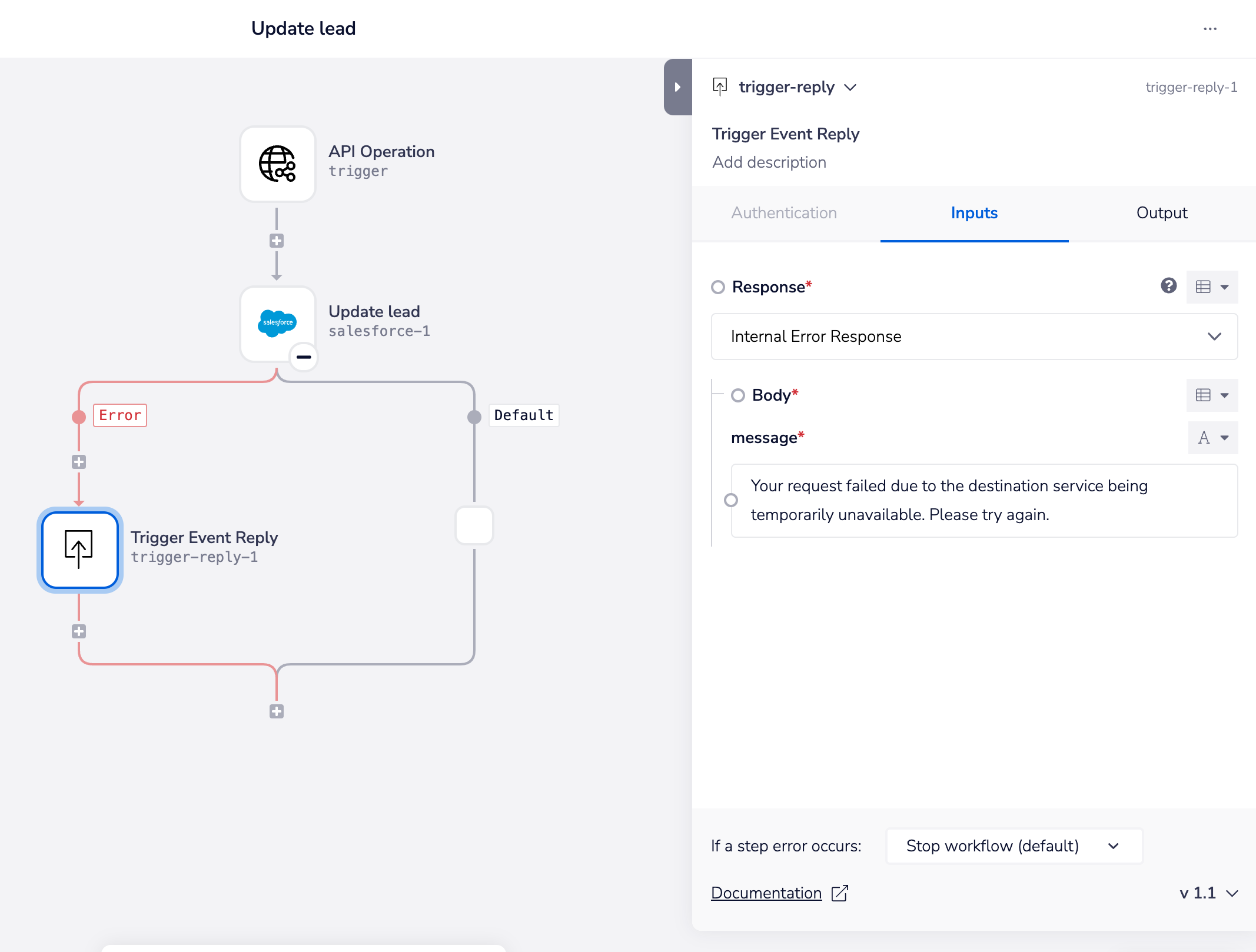
Task: Open the Stop workflow (default) error dropdown
Action: tap(1014, 846)
